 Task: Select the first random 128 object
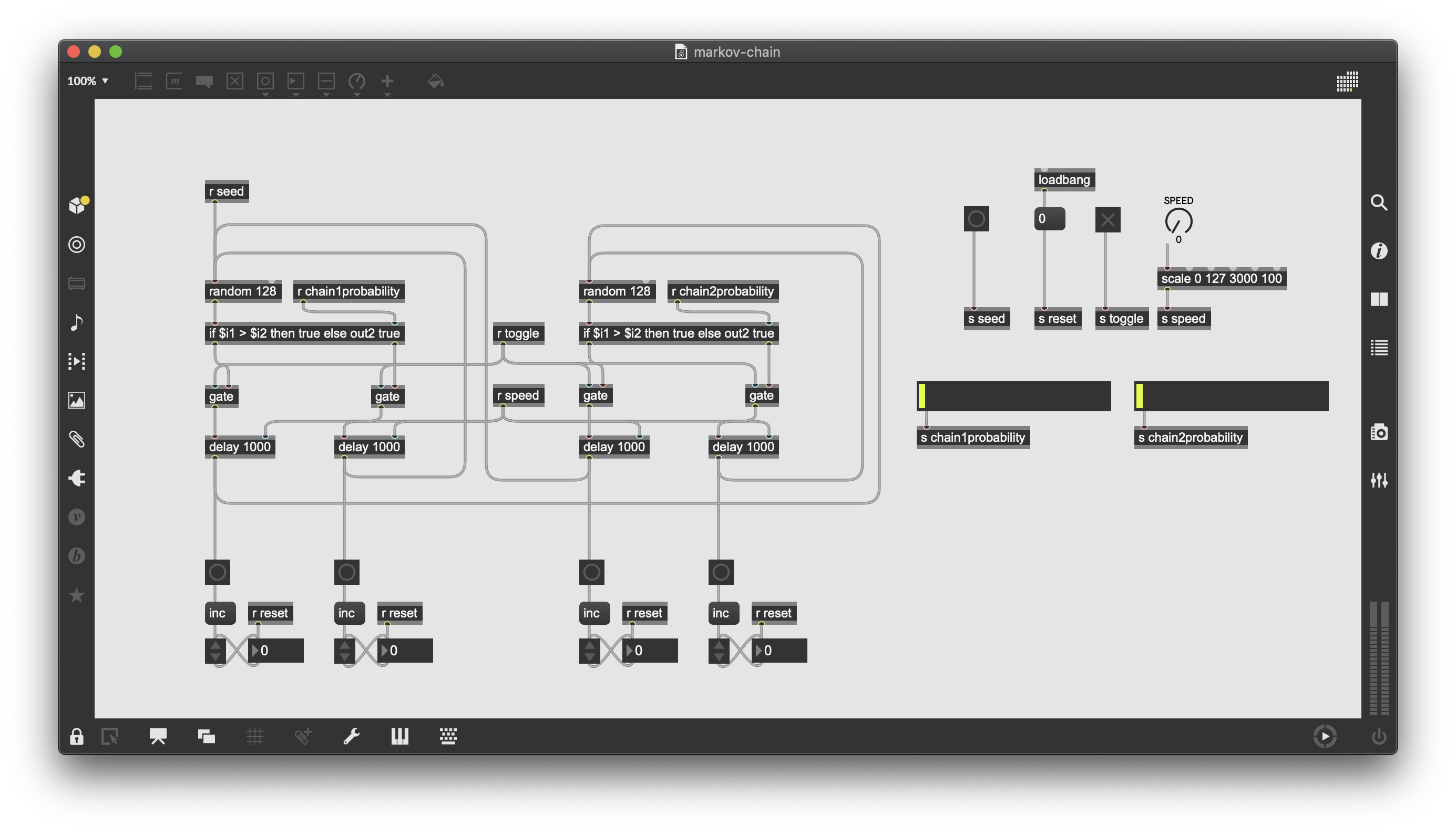coord(243,291)
